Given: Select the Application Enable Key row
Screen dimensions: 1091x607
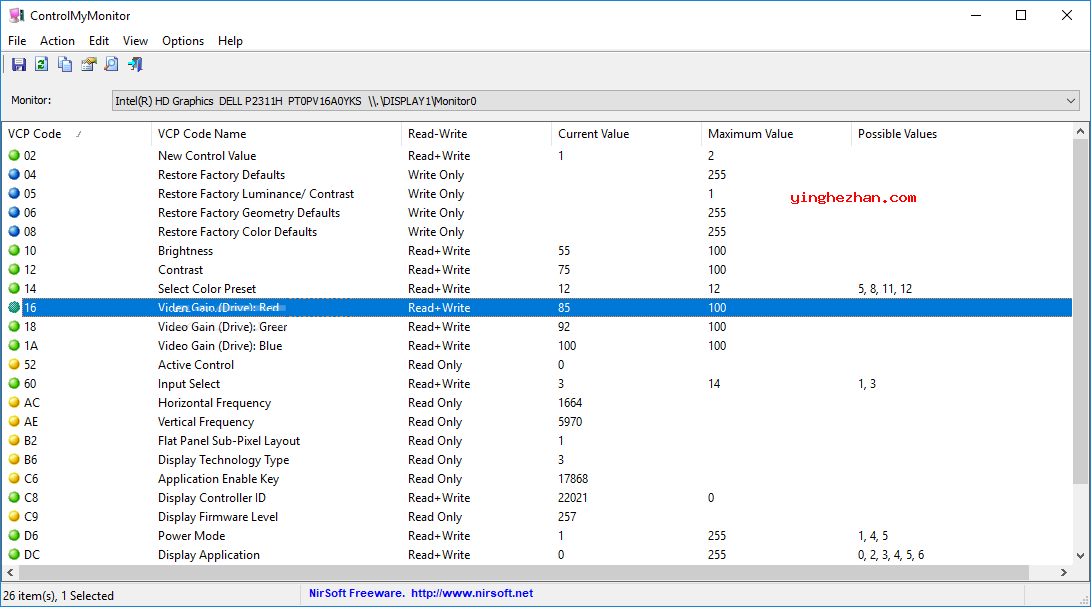Looking at the screenshot, I should [x=537, y=478].
